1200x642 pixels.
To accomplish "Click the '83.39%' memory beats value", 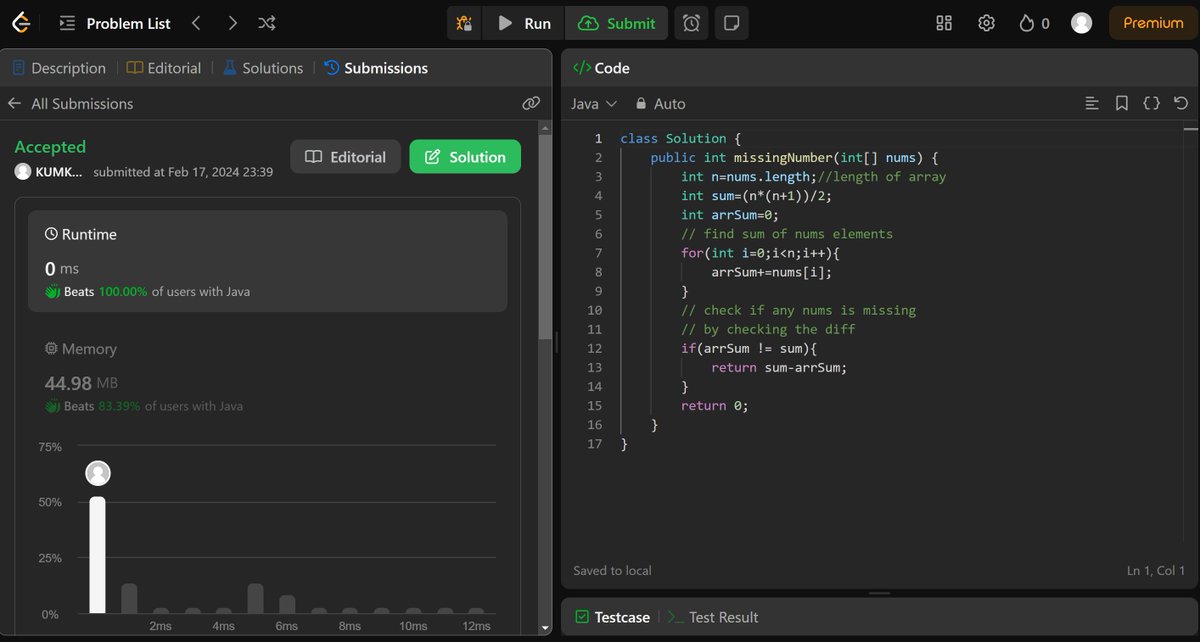I will pyautogui.click(x=119, y=406).
